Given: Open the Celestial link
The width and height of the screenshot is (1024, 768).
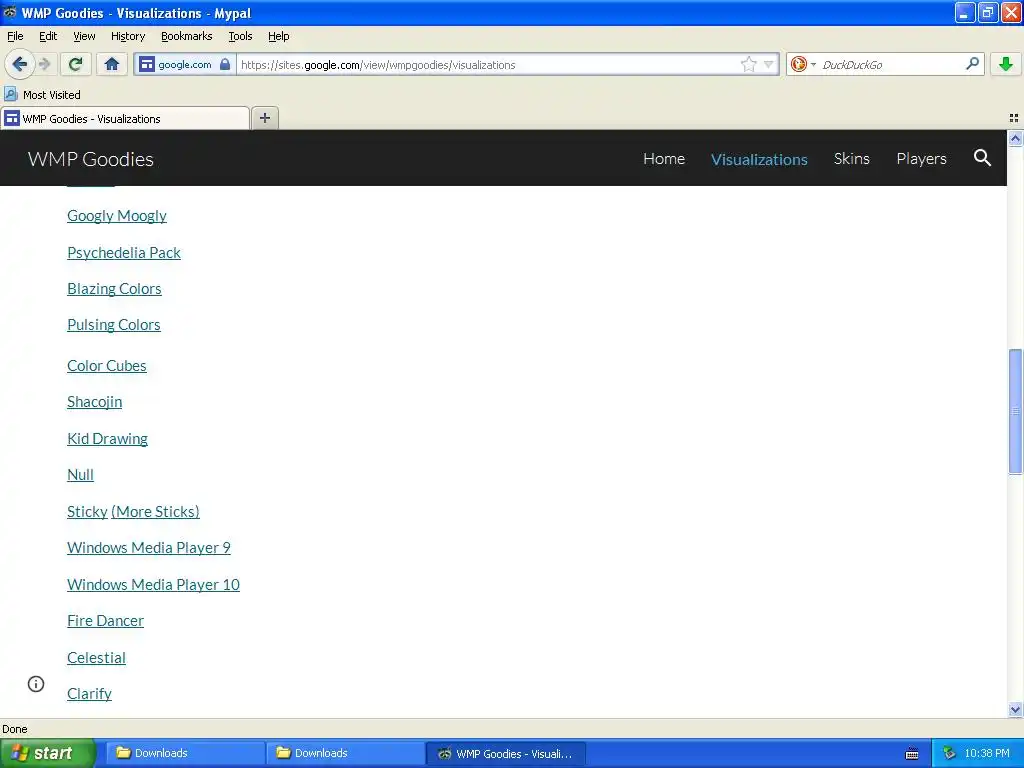Looking at the screenshot, I should point(97,658).
